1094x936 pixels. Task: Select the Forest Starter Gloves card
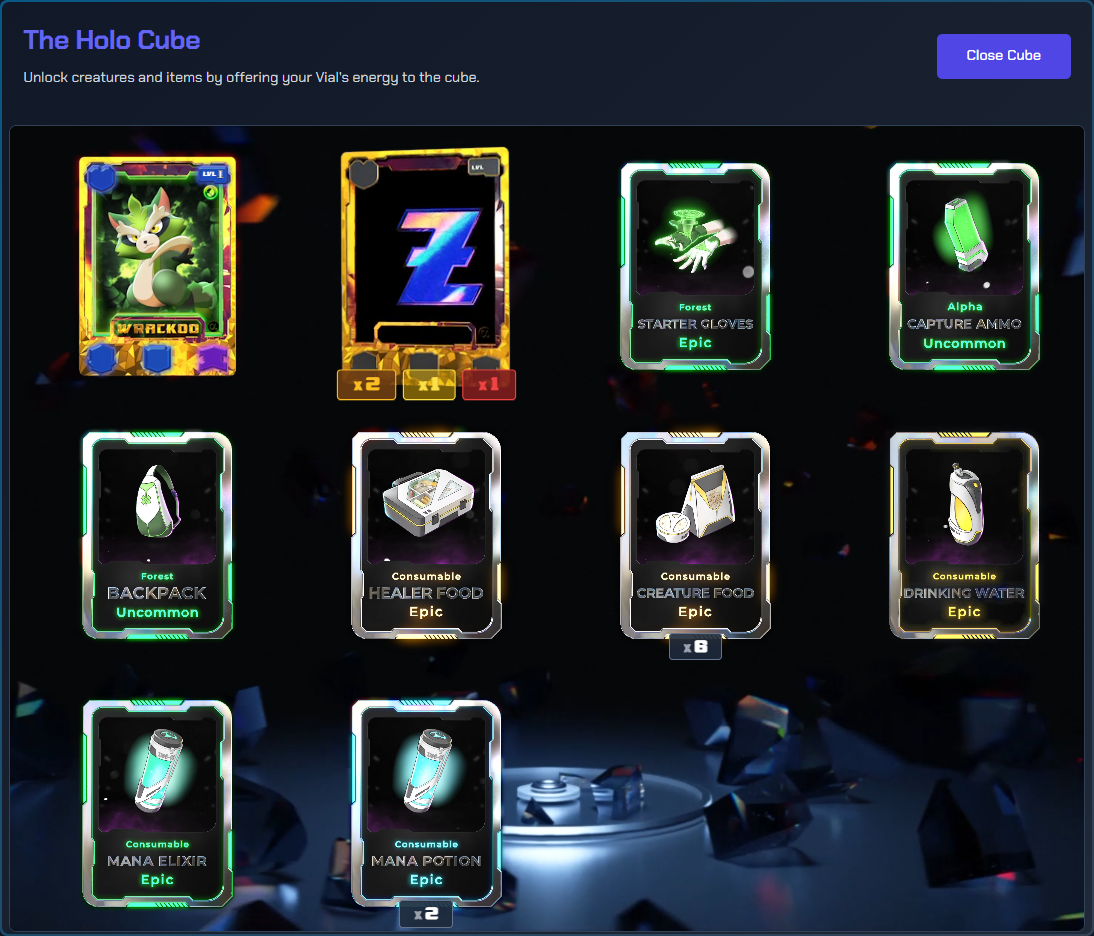(x=695, y=266)
